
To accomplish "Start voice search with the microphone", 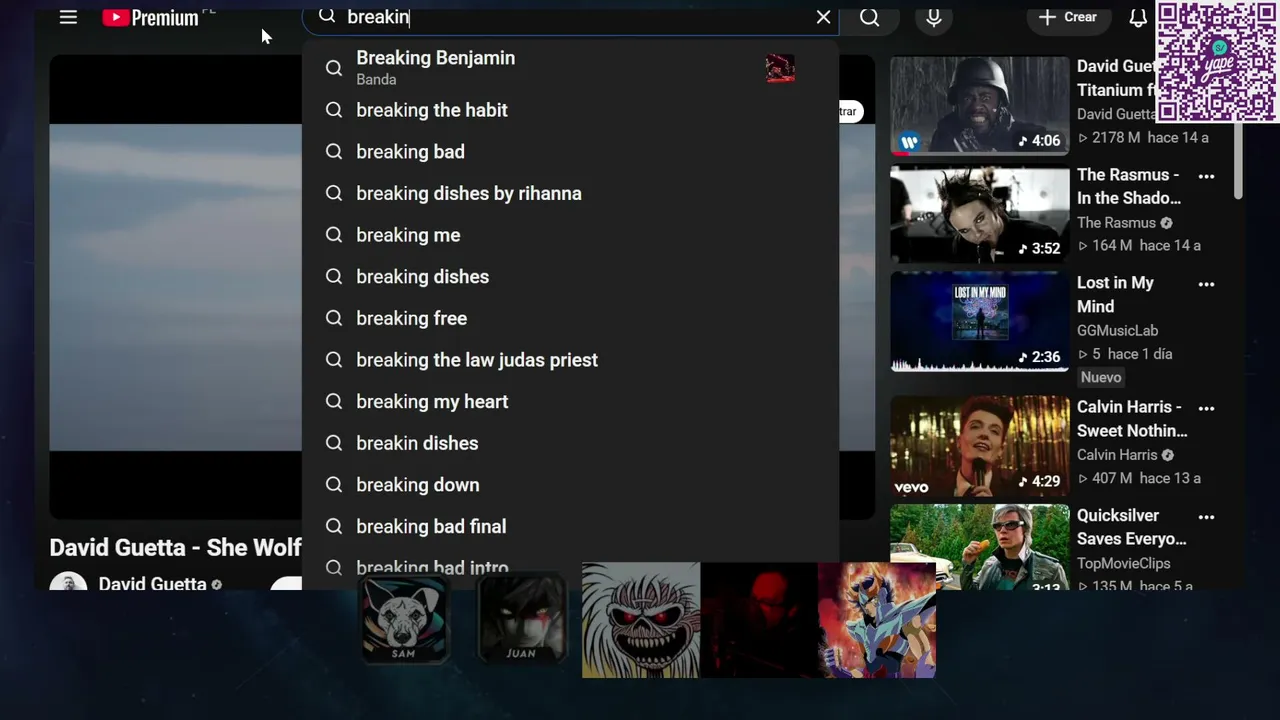I will point(933,17).
